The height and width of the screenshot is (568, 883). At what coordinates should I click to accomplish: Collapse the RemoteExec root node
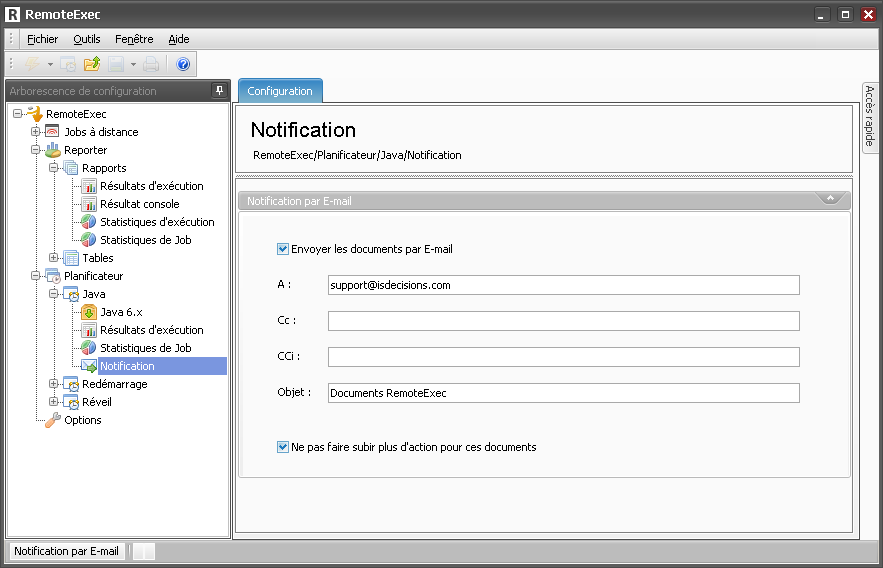17,114
